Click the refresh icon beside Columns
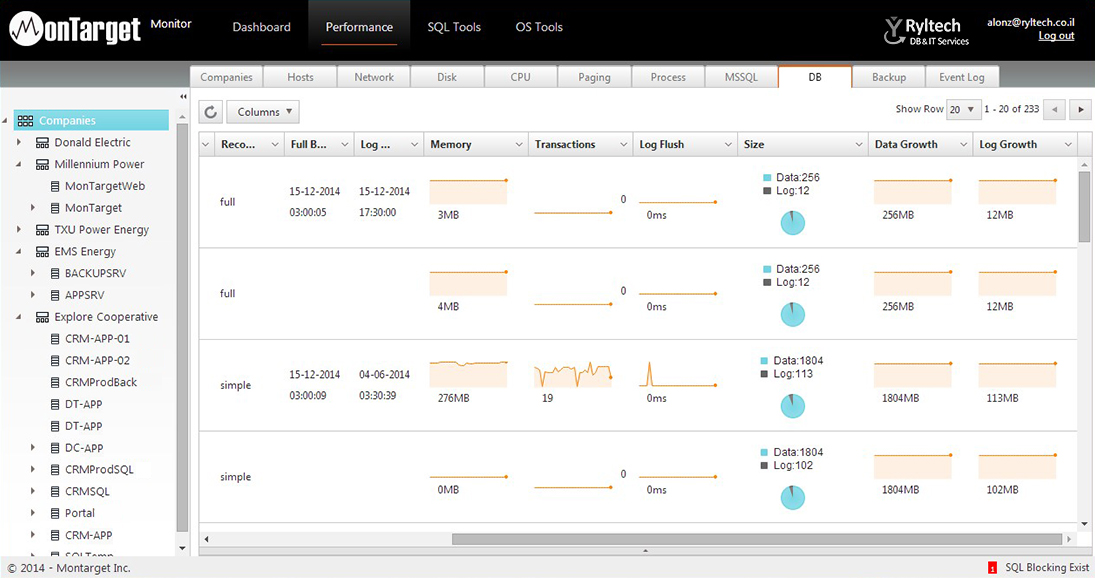 211,112
